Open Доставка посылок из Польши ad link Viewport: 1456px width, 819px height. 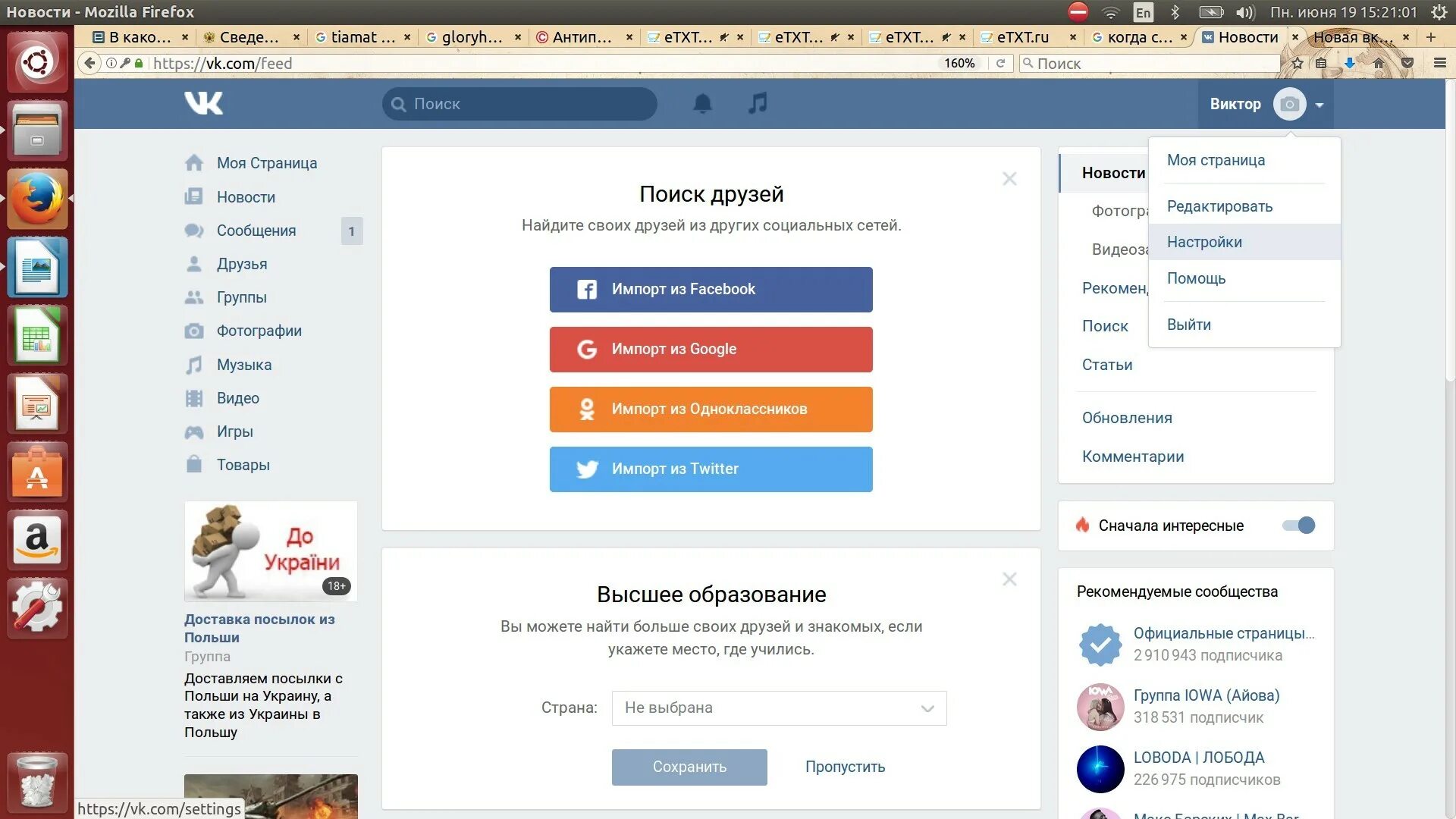pos(259,629)
